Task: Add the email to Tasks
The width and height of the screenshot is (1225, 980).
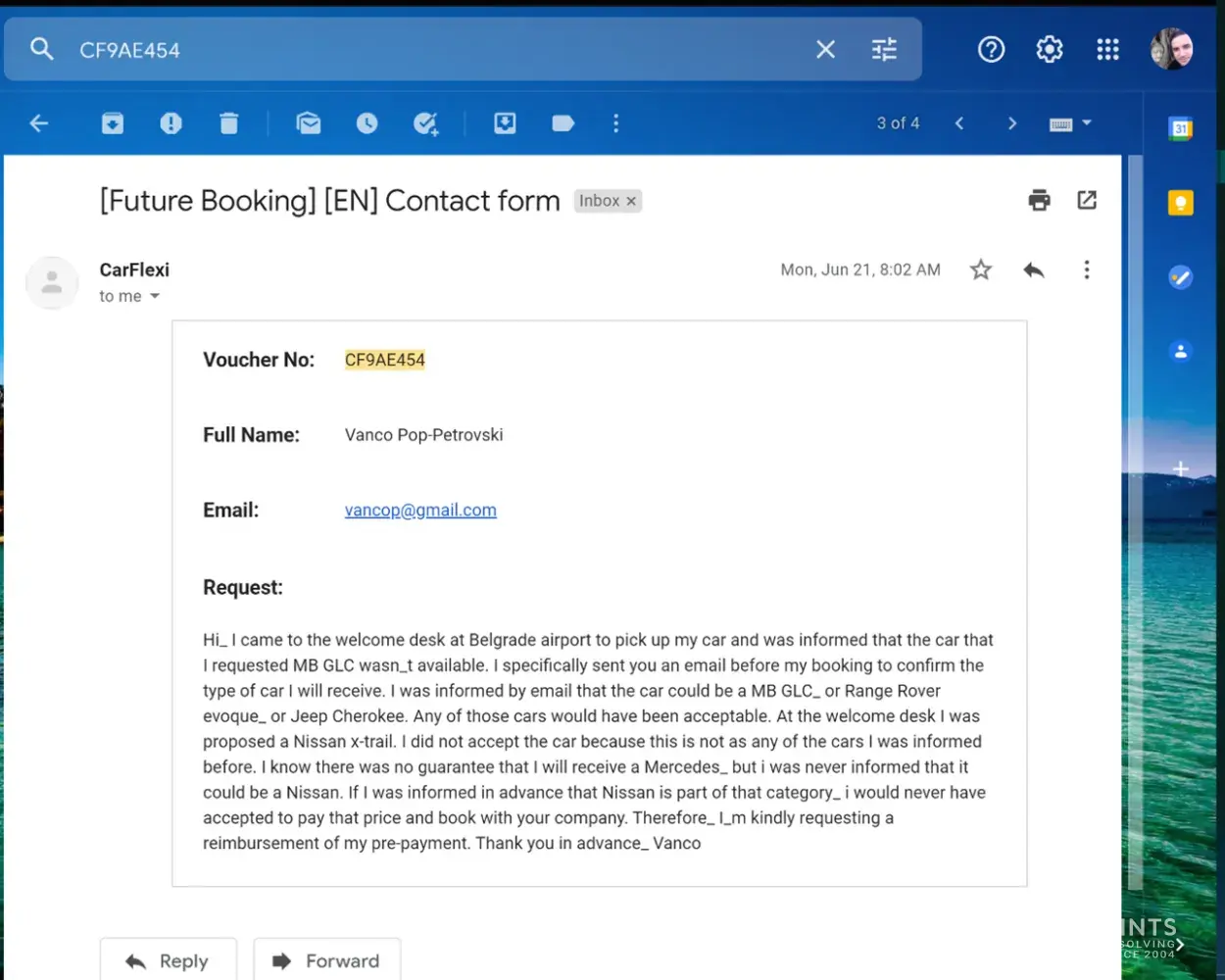Action: (x=425, y=123)
